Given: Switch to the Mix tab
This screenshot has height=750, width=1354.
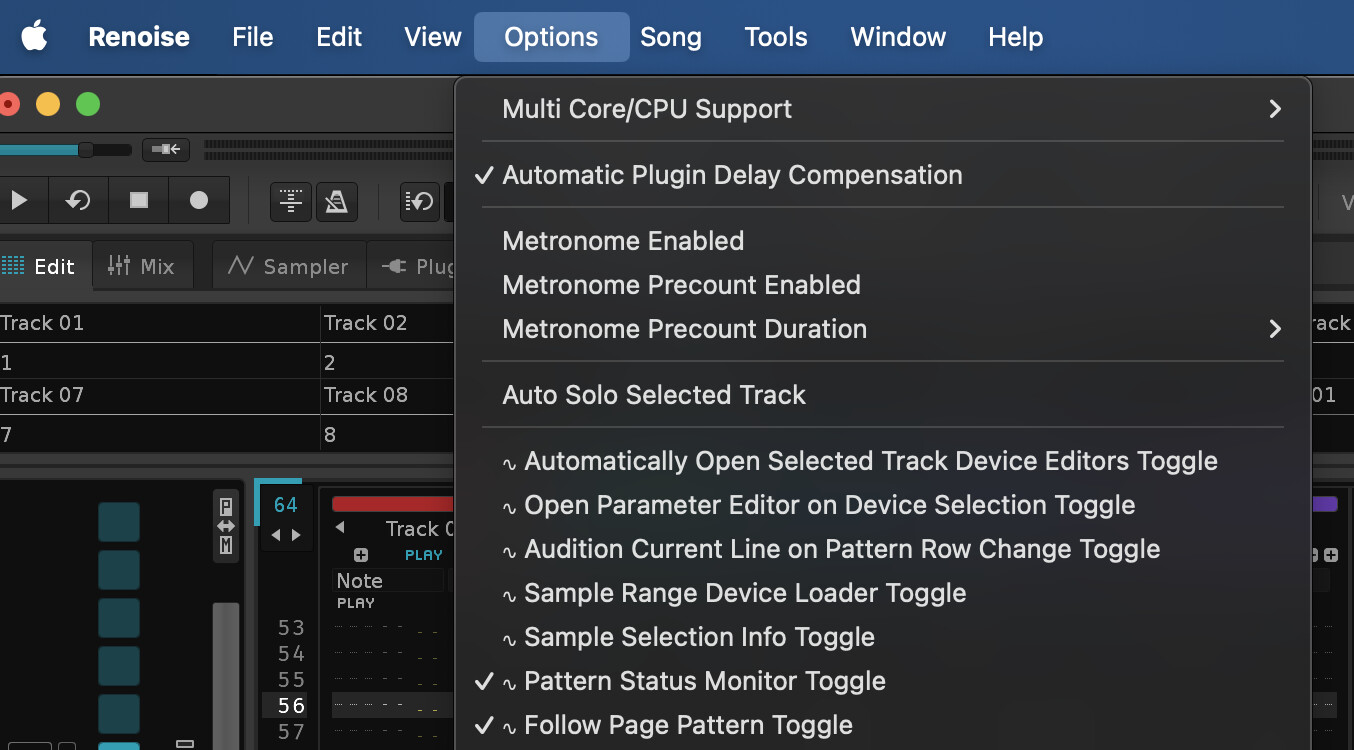Looking at the screenshot, I should click(x=141, y=266).
